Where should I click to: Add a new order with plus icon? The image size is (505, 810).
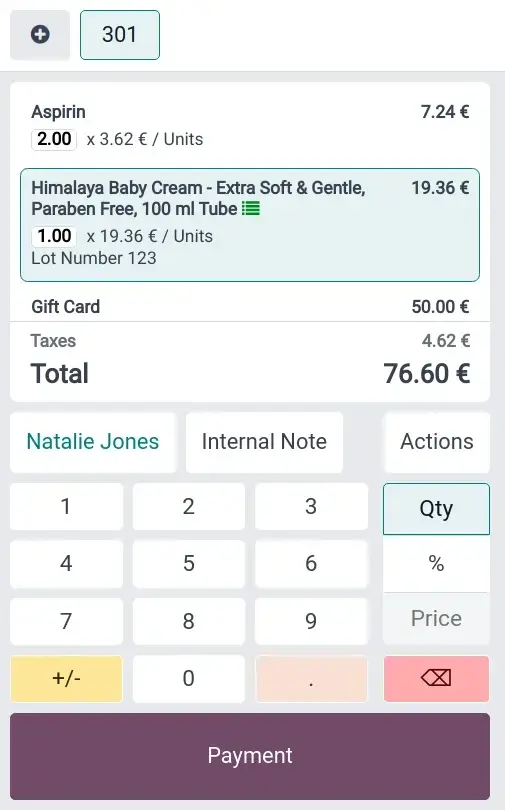[x=40, y=35]
